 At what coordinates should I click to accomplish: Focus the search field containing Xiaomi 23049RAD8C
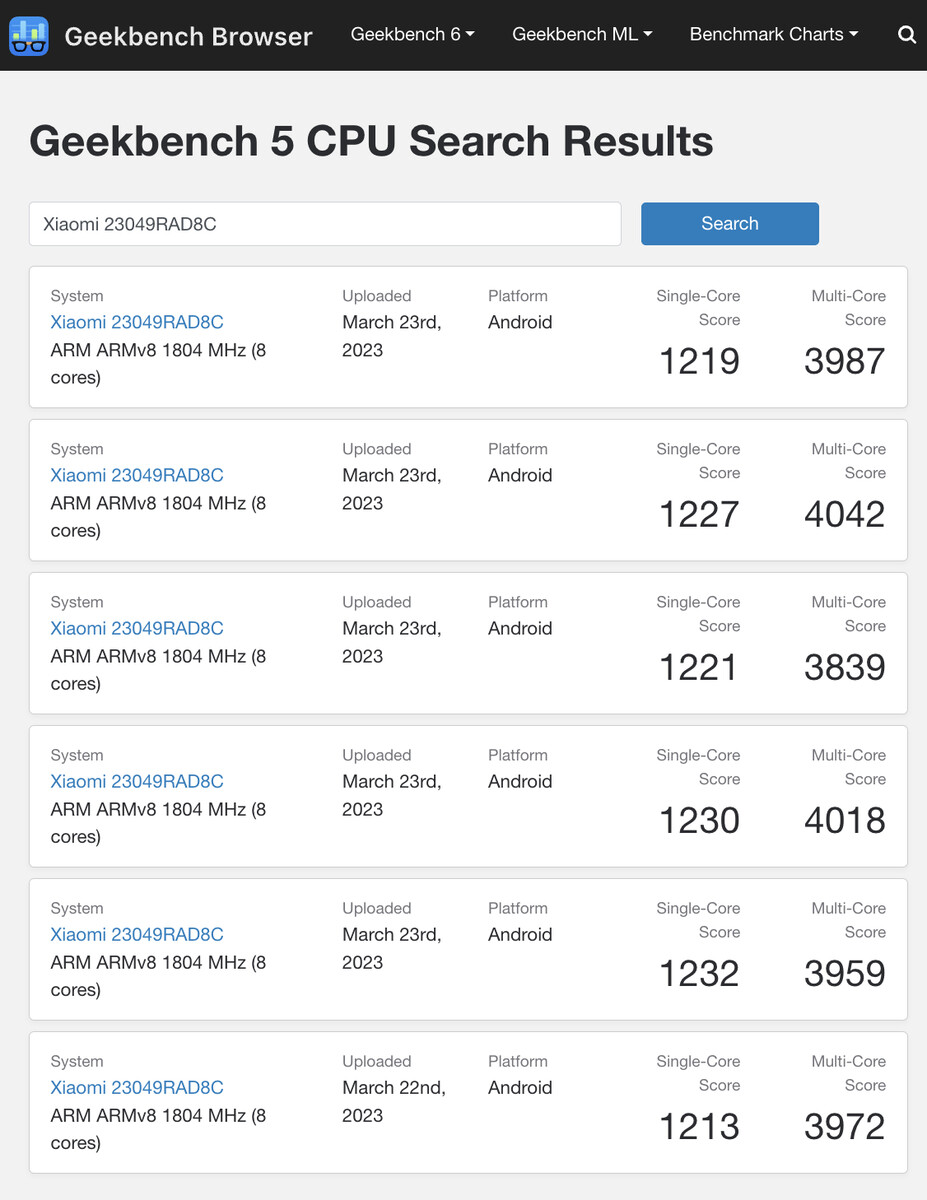point(325,224)
